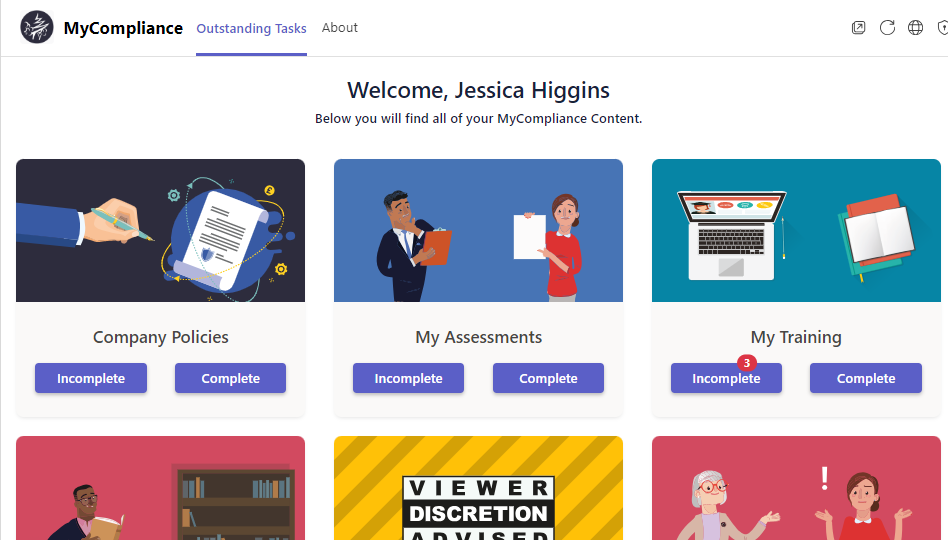
Task: Open the globe website icon
Action: point(915,27)
